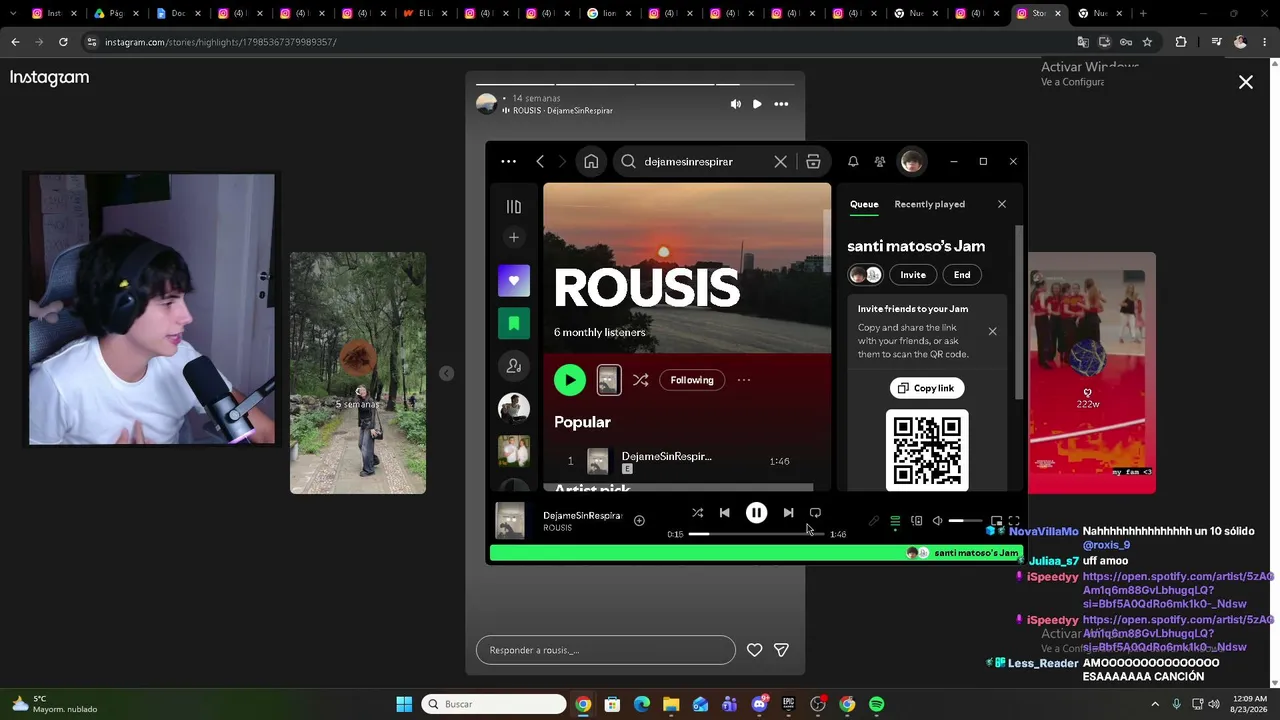The width and height of the screenshot is (1280, 720).
Task: End the Jam with the End button
Action: click(x=962, y=275)
